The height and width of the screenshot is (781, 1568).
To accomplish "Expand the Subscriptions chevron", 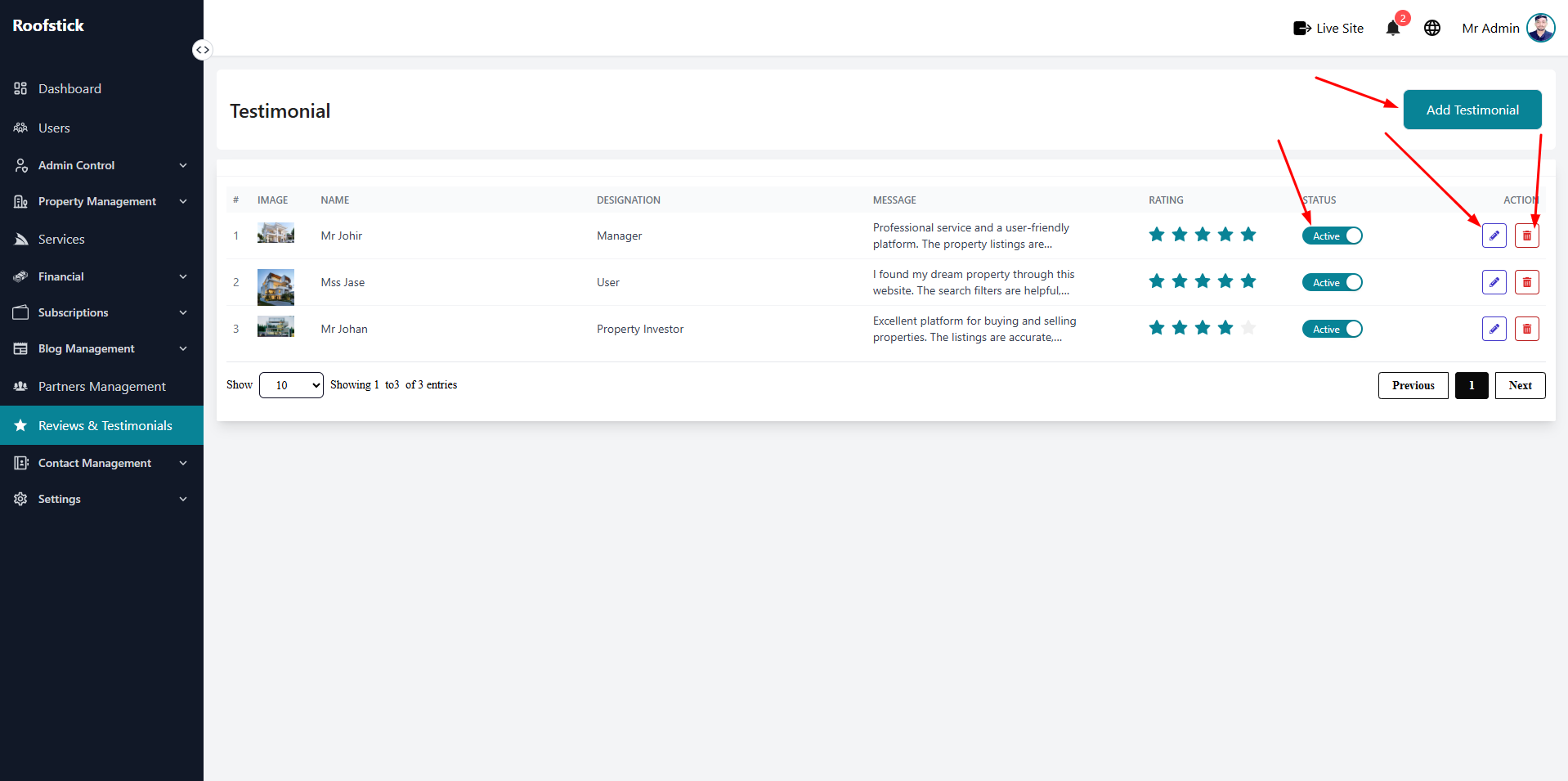I will (183, 312).
